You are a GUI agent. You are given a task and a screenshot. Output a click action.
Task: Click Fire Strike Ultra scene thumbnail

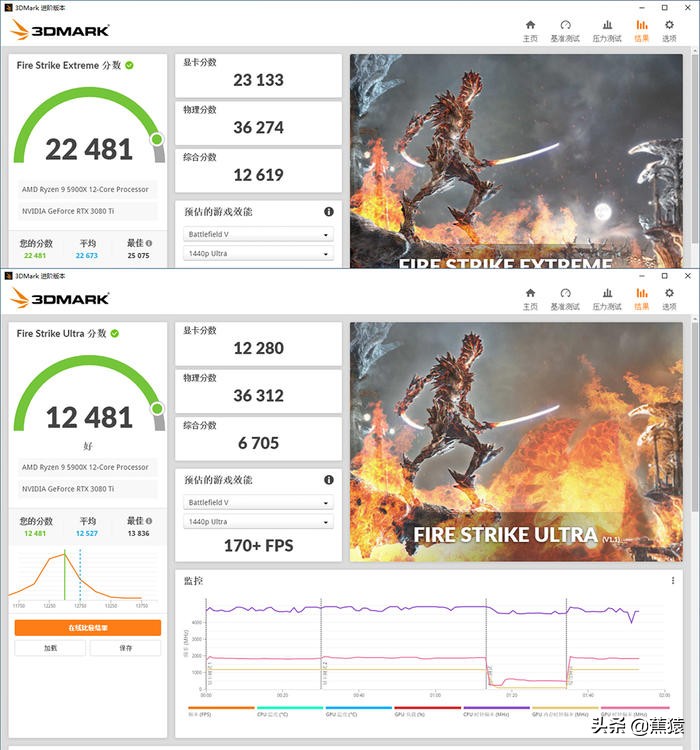(516, 441)
